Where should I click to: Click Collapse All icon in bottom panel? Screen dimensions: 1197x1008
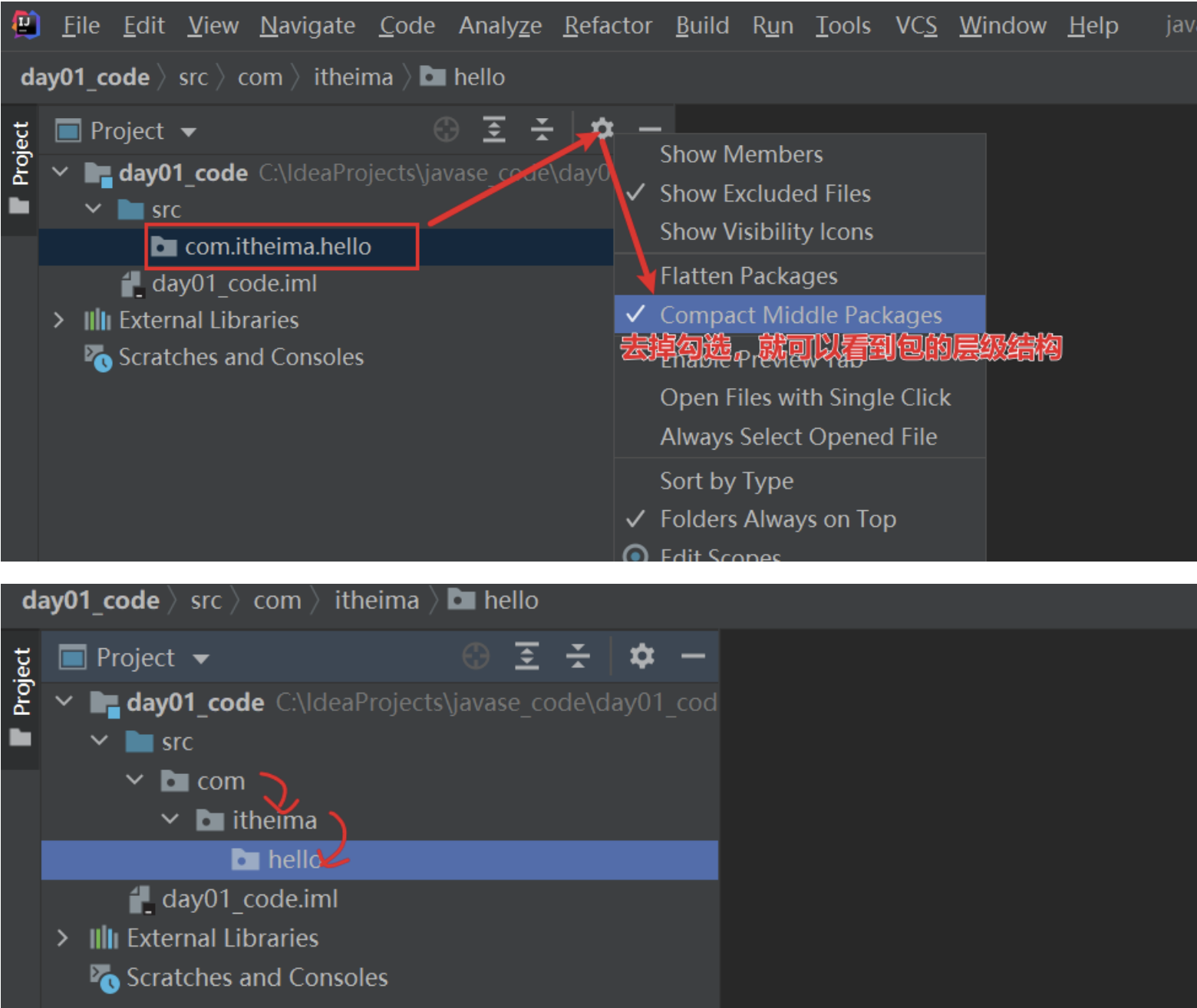pyautogui.click(x=578, y=656)
